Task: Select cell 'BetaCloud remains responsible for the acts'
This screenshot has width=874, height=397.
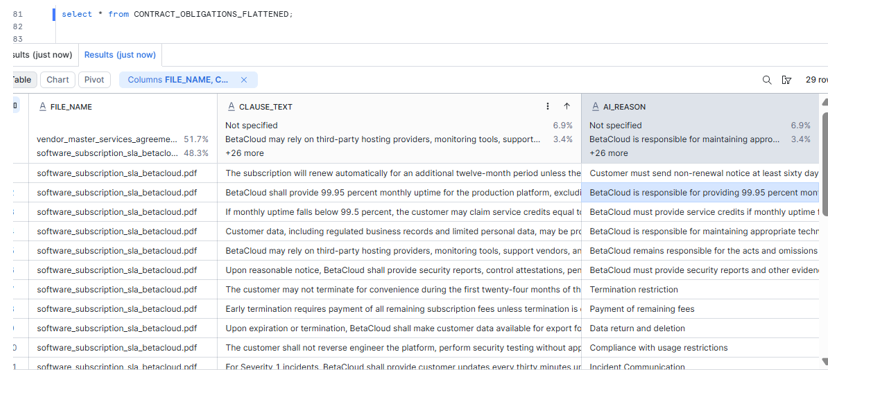Action: pos(700,251)
